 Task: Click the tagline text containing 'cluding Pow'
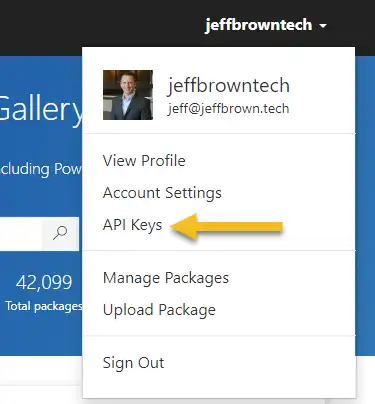[x=41, y=169]
